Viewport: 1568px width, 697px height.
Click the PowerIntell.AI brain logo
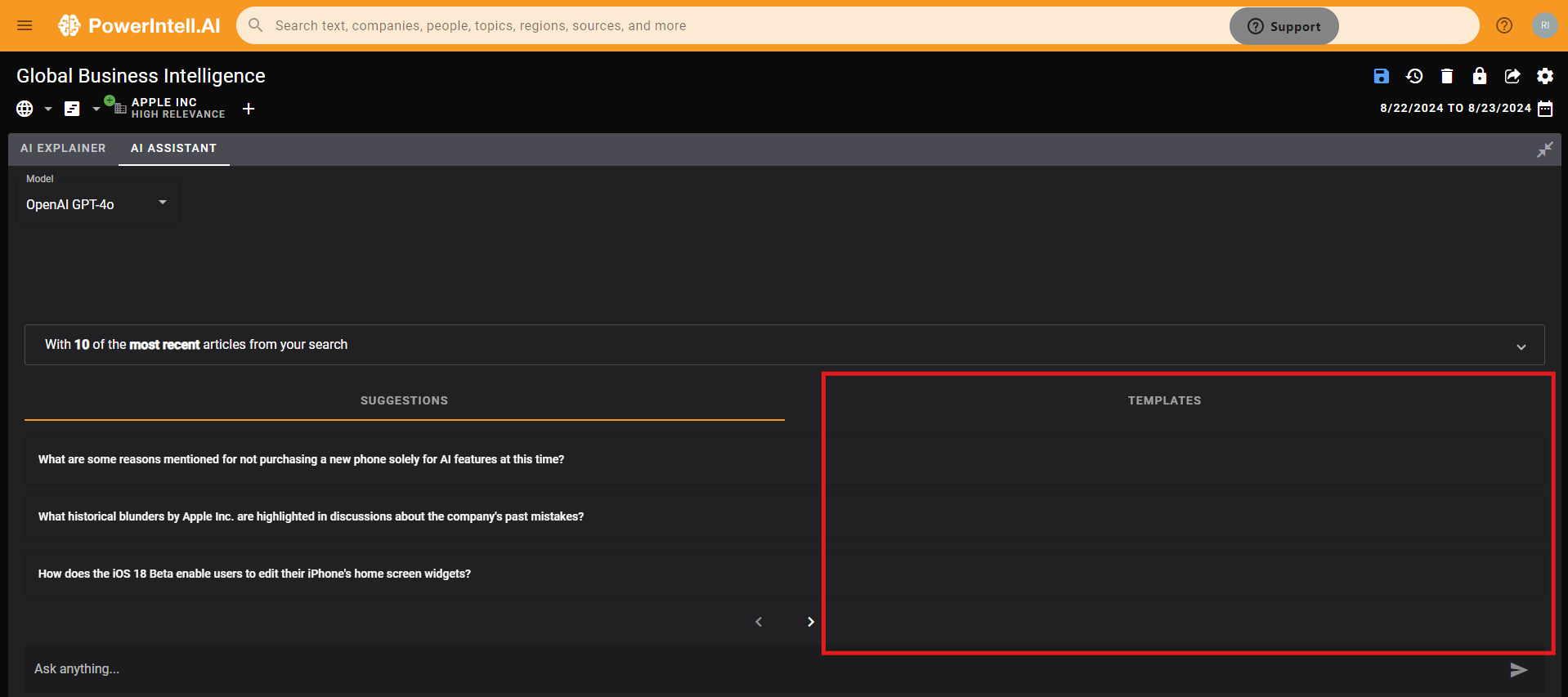[69, 25]
